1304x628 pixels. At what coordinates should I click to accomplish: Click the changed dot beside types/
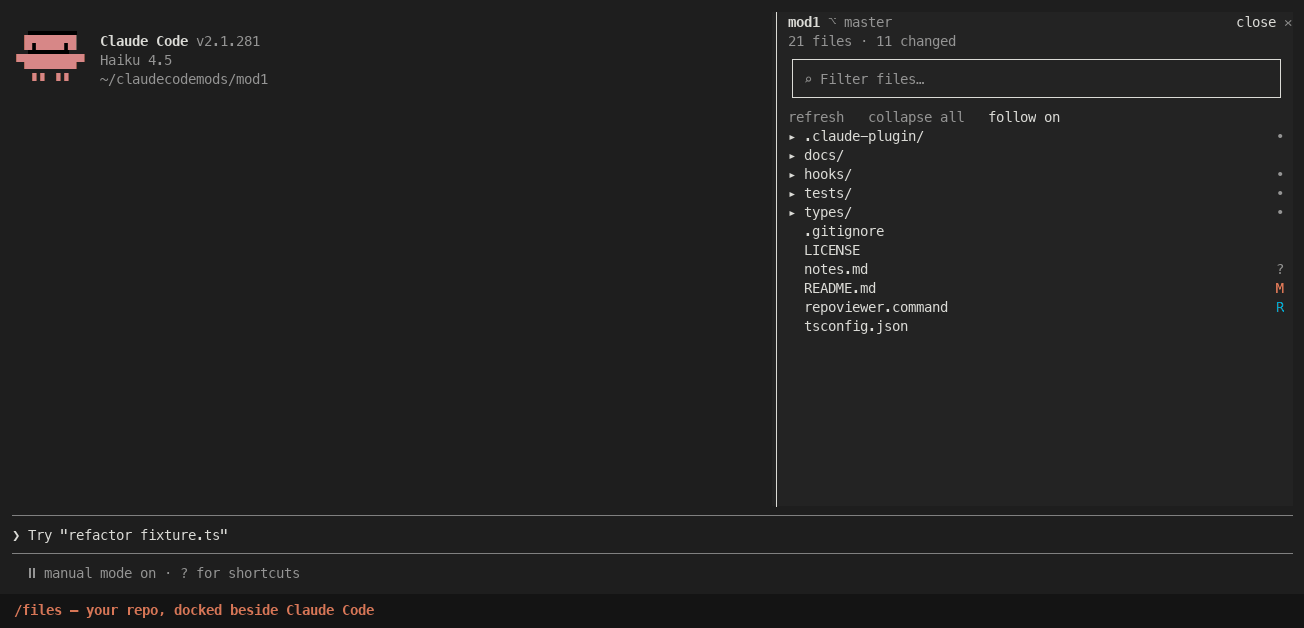pyautogui.click(x=1280, y=212)
